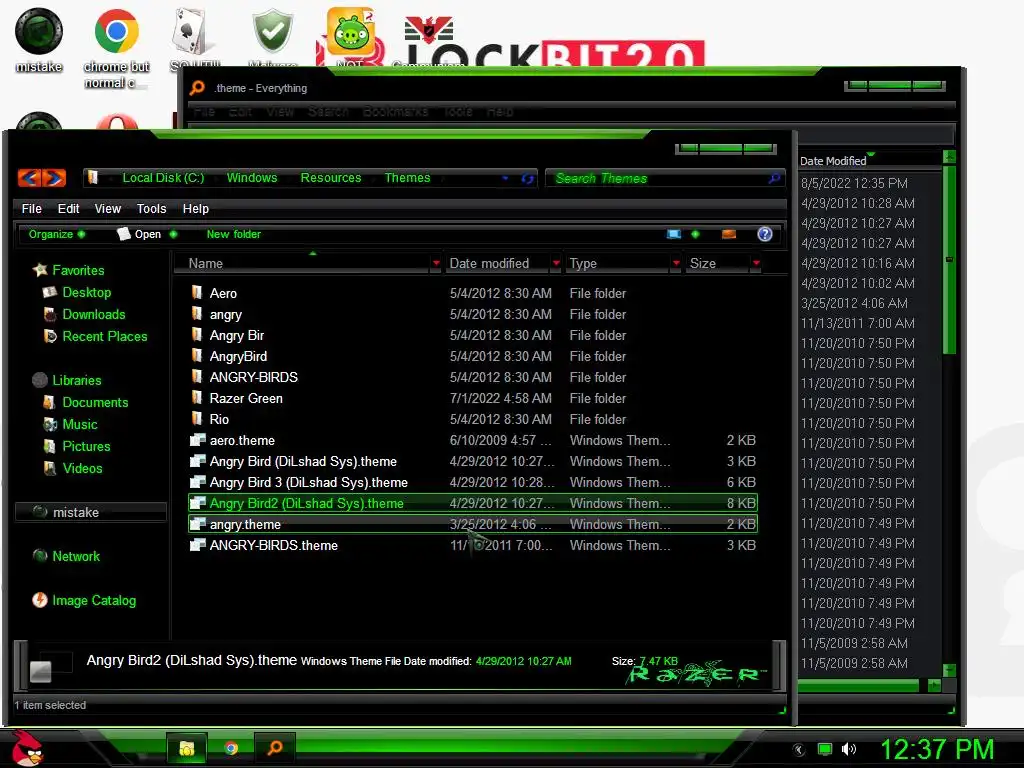This screenshot has height=768, width=1024.
Task: Select ANGRY-BIRDS.theme file
Action: pyautogui.click(x=473, y=545)
